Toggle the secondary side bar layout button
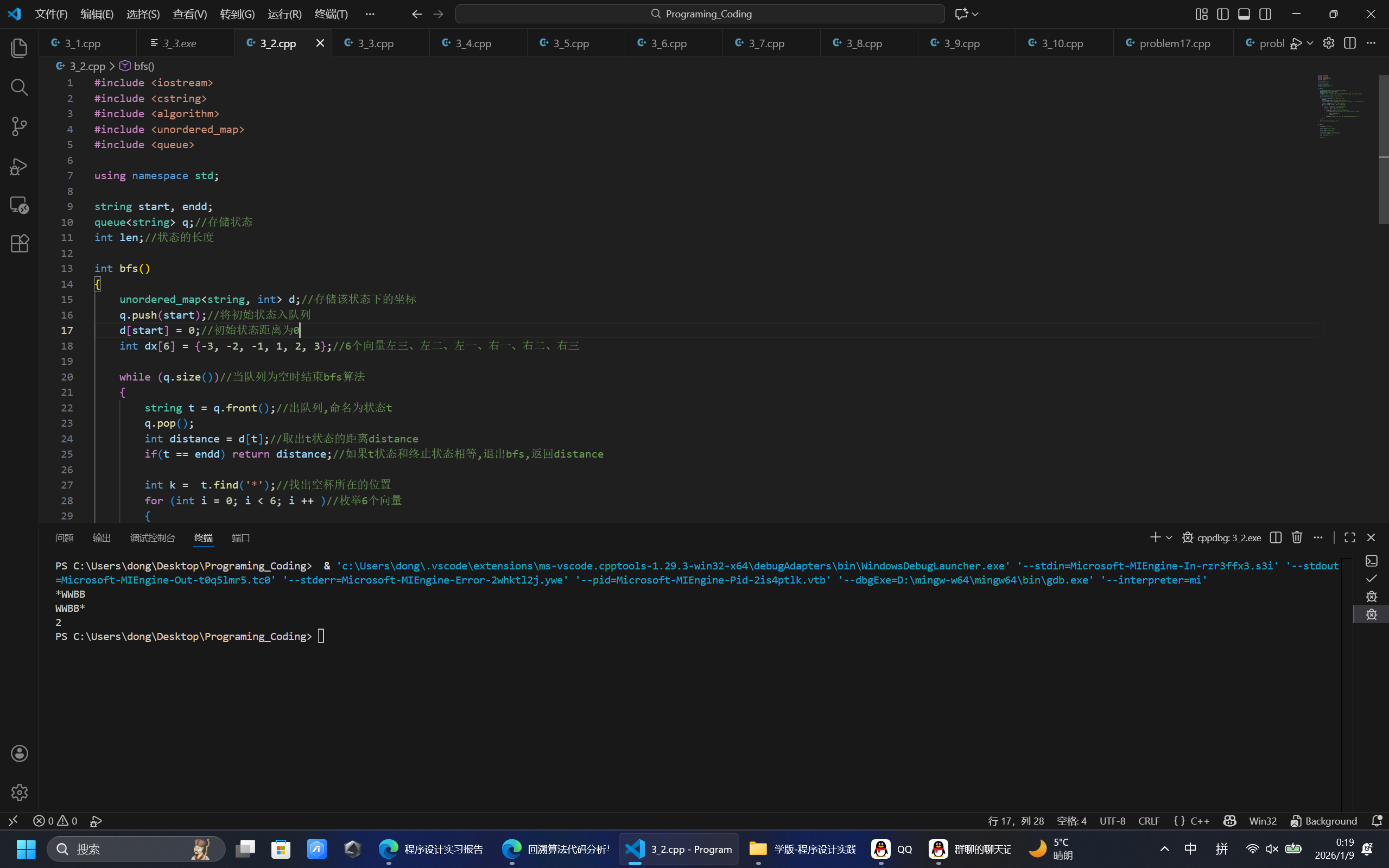Viewport: 1389px width, 868px height. tap(1265, 14)
